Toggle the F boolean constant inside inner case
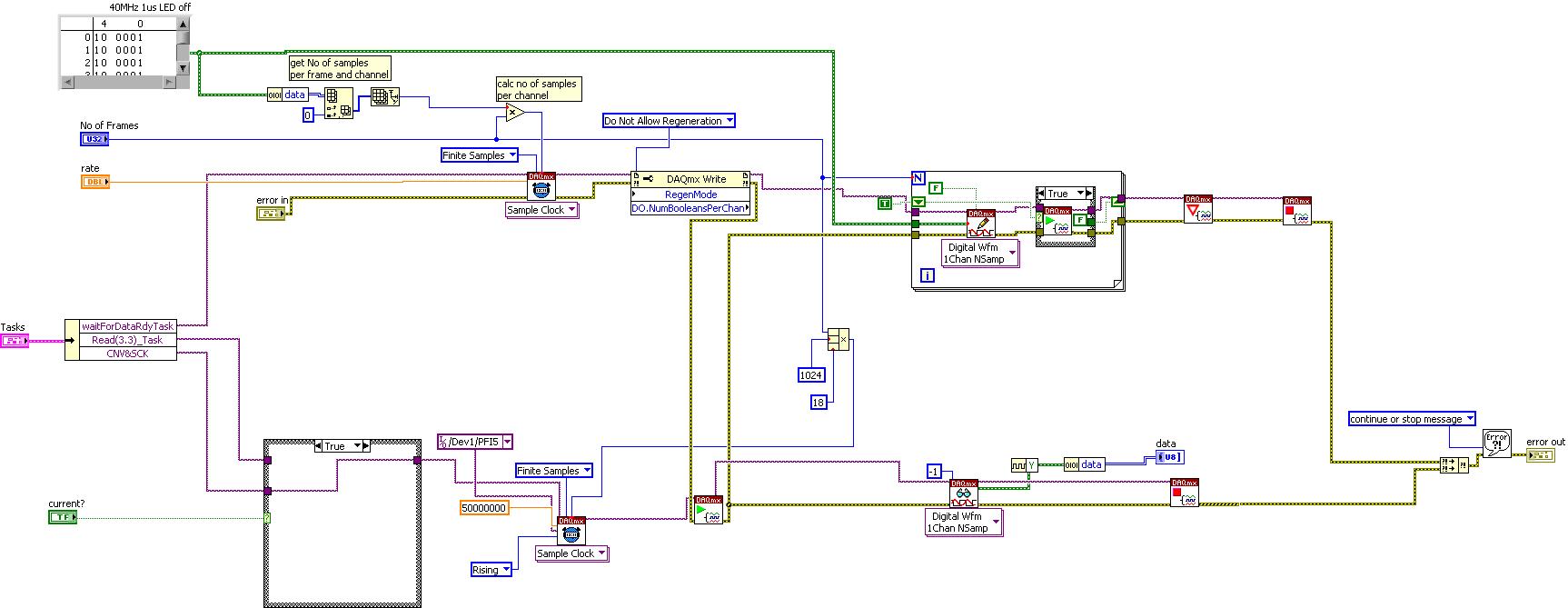This screenshot has width=1568, height=608. point(1079,220)
